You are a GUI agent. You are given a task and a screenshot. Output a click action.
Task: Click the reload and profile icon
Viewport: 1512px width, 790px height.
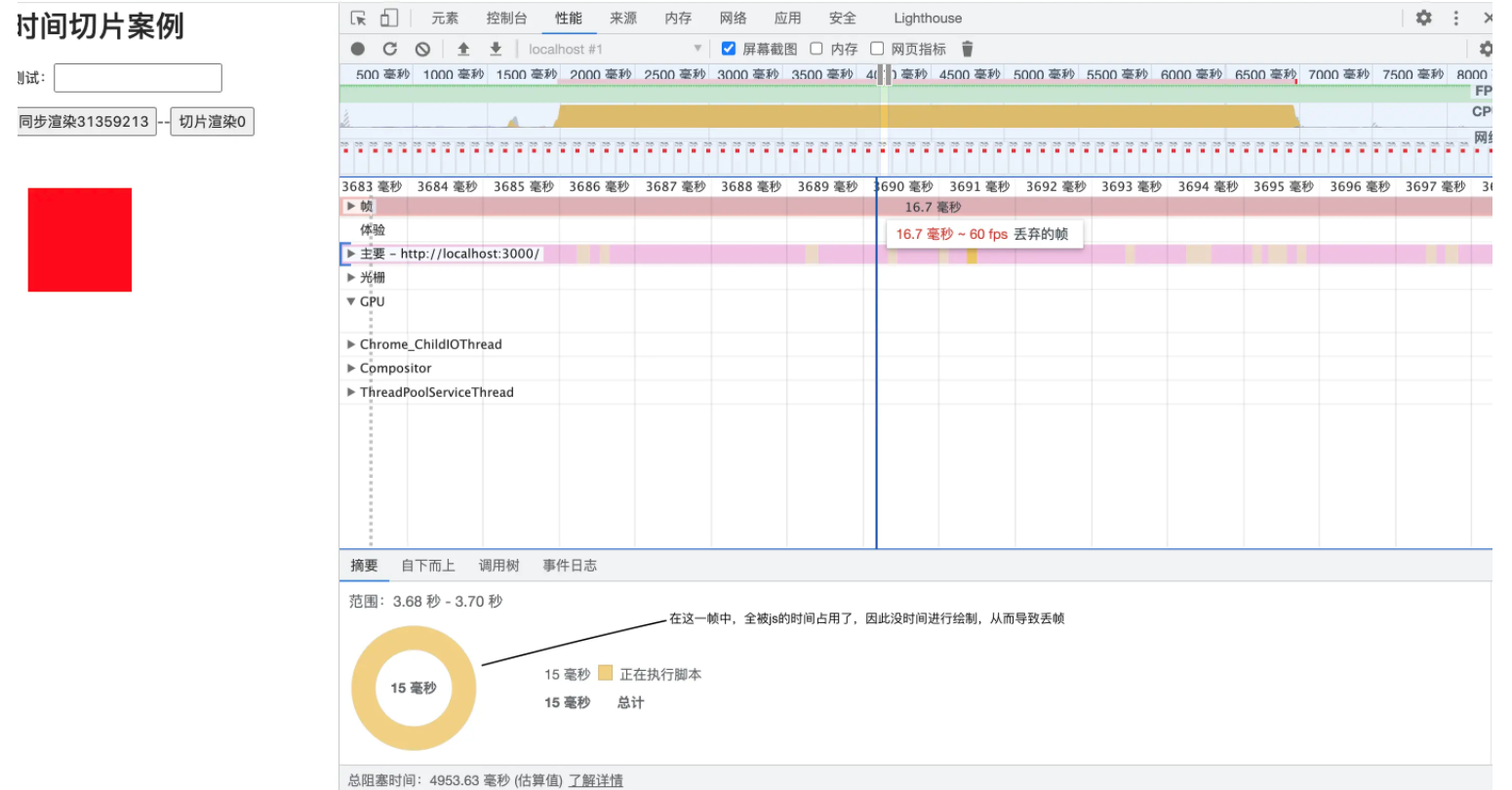click(390, 49)
